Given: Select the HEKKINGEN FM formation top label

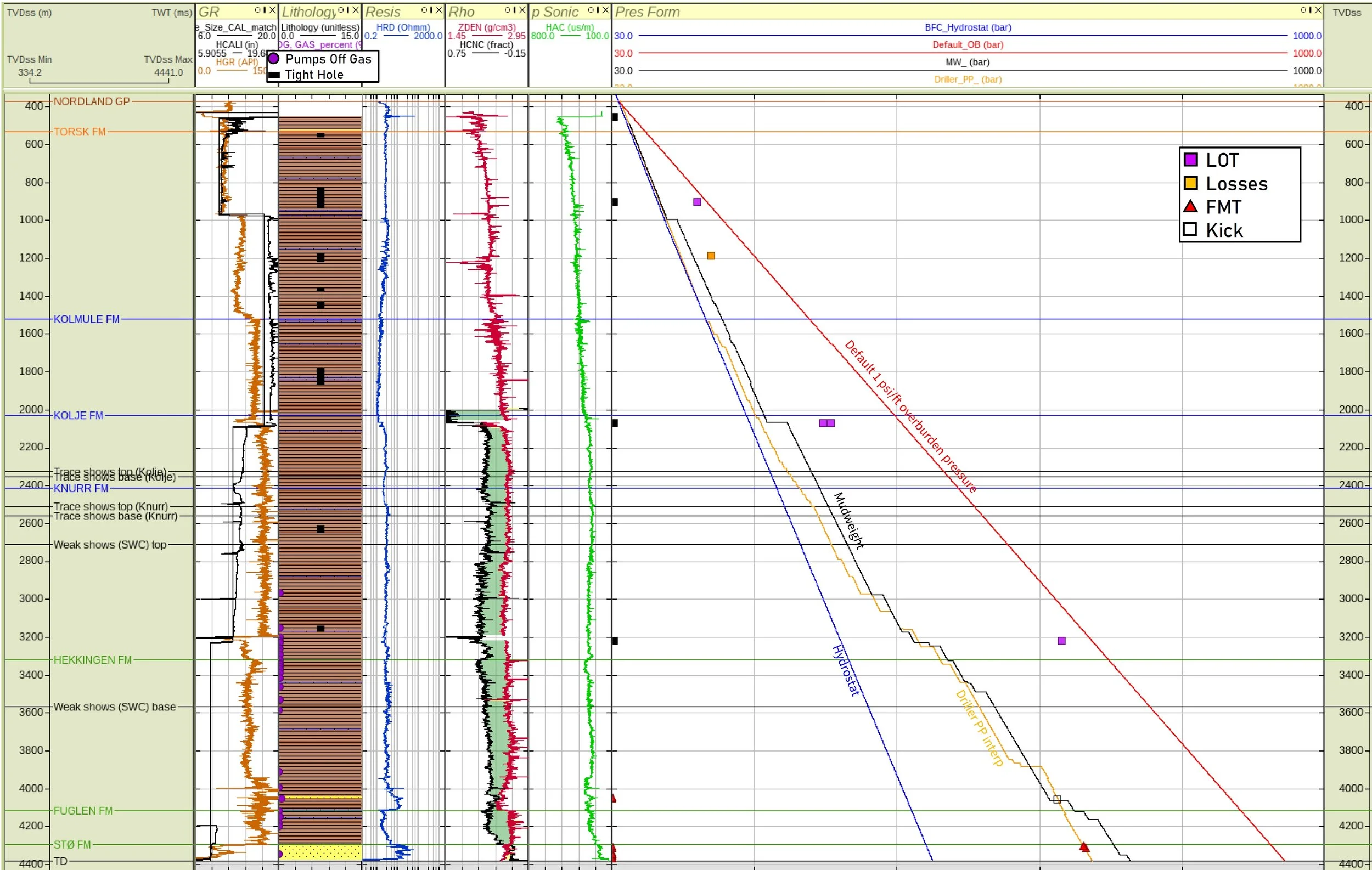Looking at the screenshot, I should point(92,660).
